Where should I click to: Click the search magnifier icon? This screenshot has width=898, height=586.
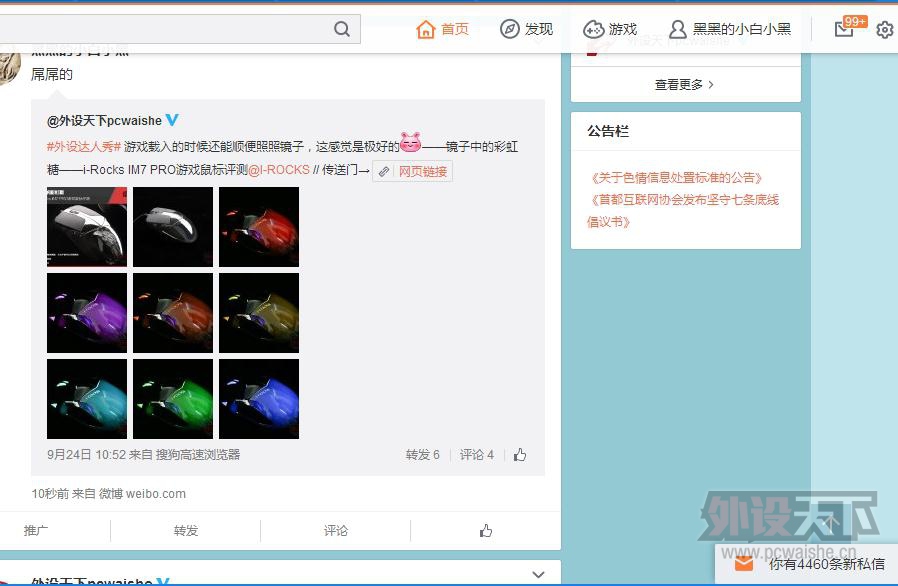pyautogui.click(x=342, y=29)
